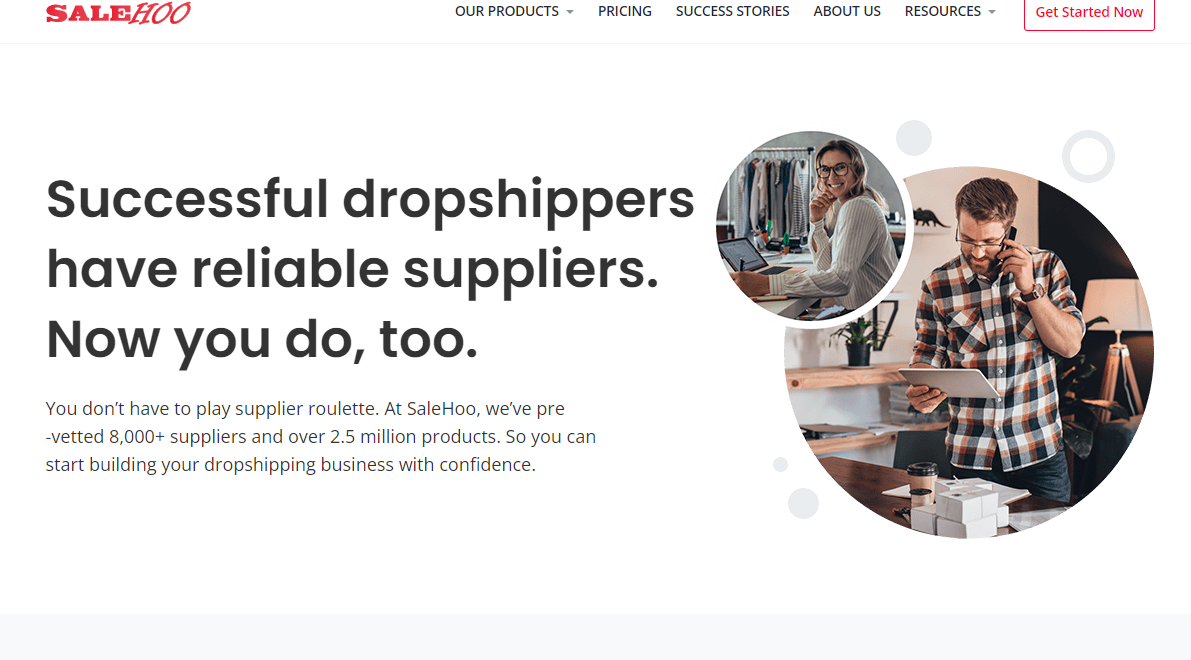Click the large hollow ring decoration
Screen dimensions: 1191x660
pyautogui.click(x=1088, y=156)
